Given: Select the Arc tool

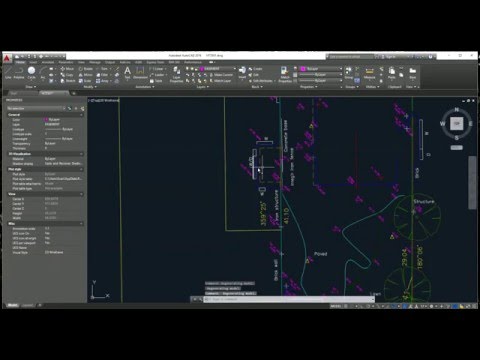Looking at the screenshot, I should tap(43, 73).
